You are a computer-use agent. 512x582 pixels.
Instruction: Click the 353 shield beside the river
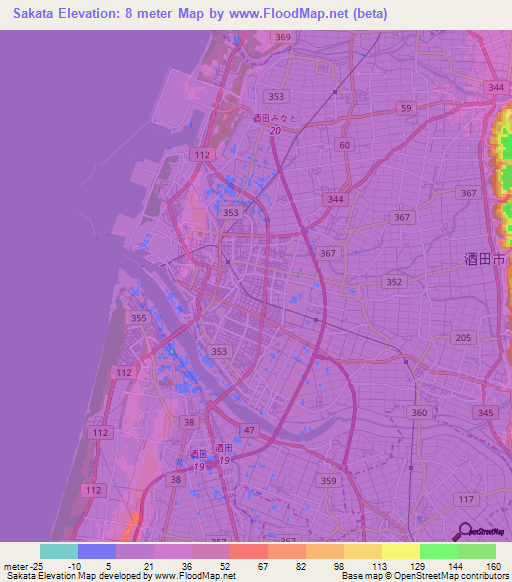coord(219,352)
